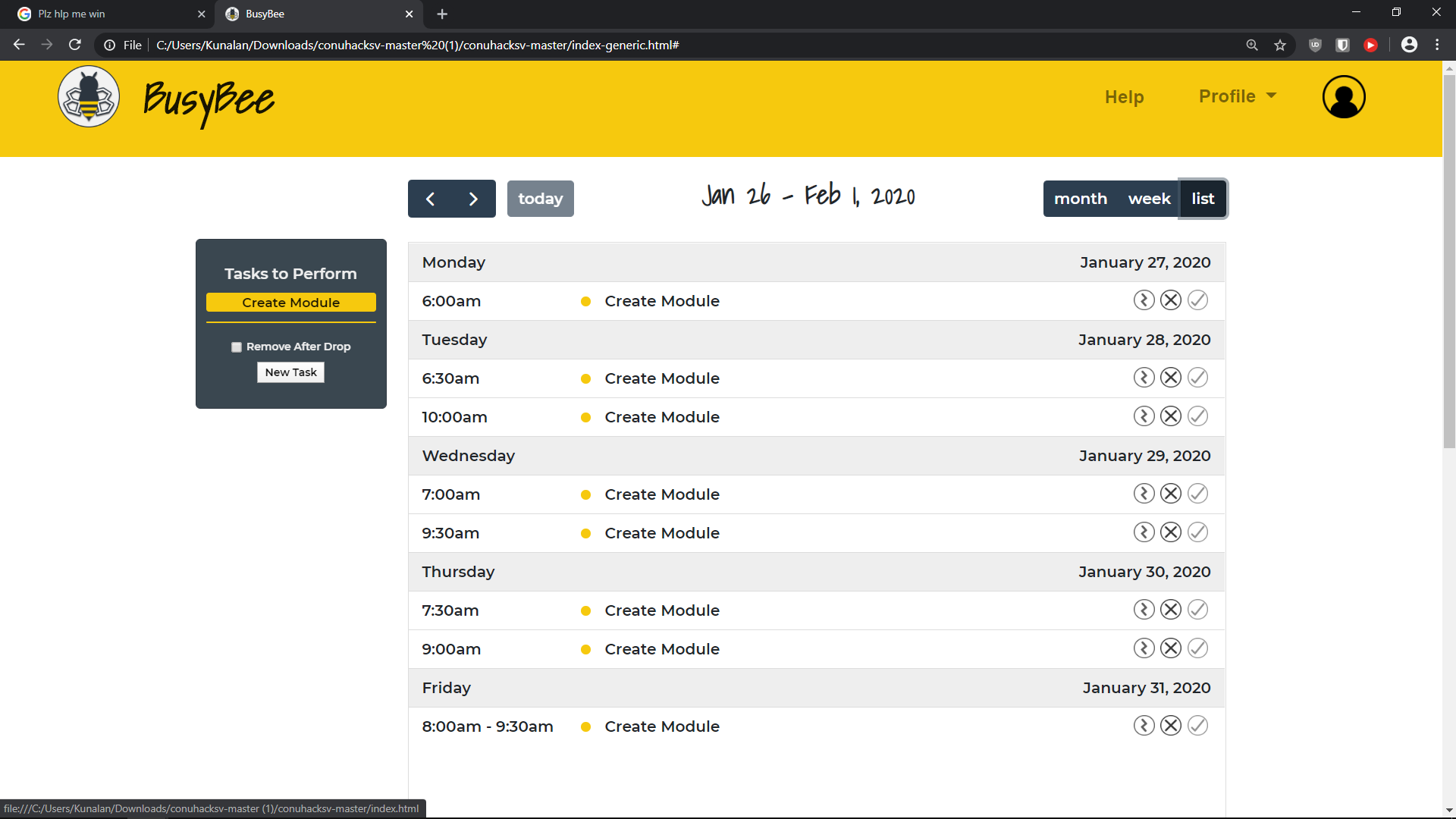Click the X icon on Friday 8:00am task
Viewport: 1456px width, 819px height.
(x=1171, y=726)
